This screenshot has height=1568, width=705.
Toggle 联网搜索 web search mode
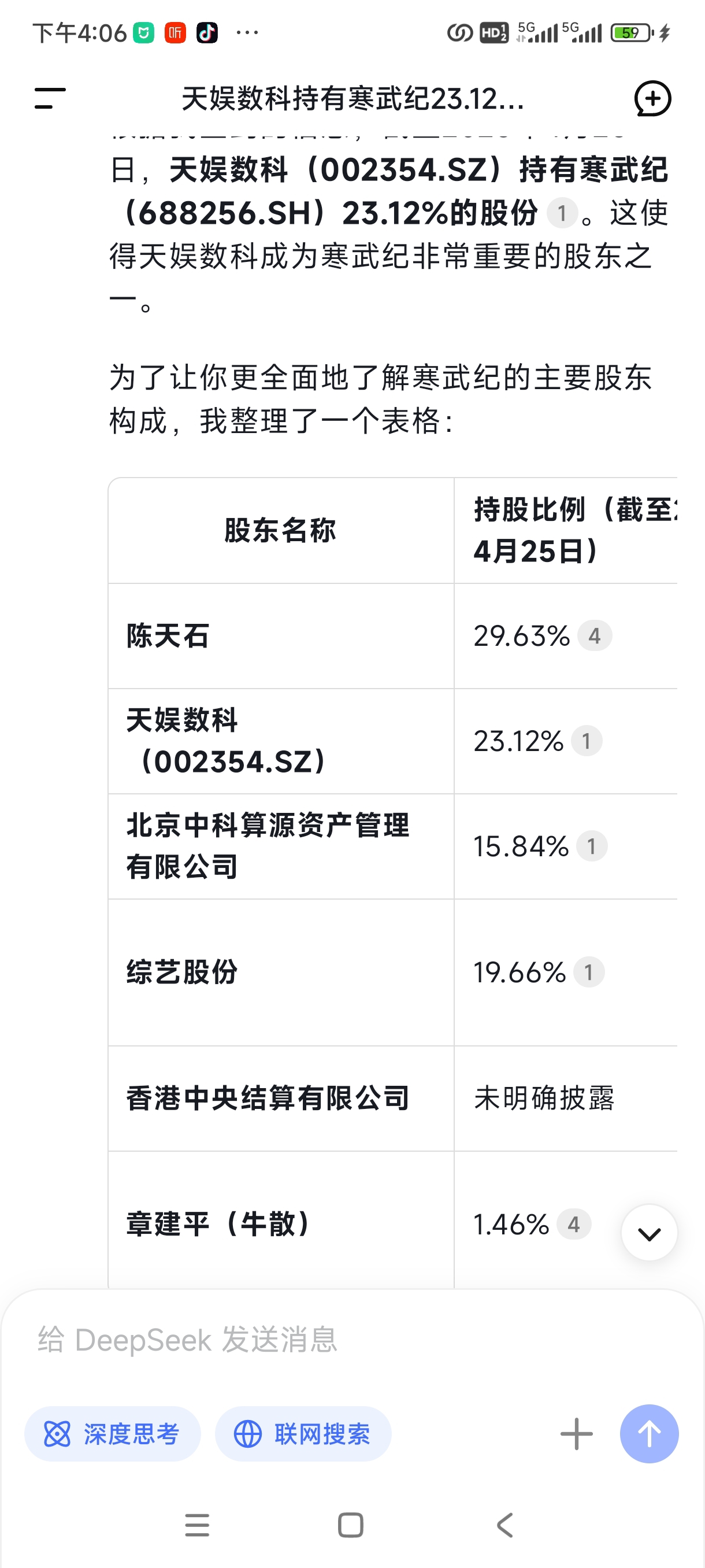[303, 1433]
